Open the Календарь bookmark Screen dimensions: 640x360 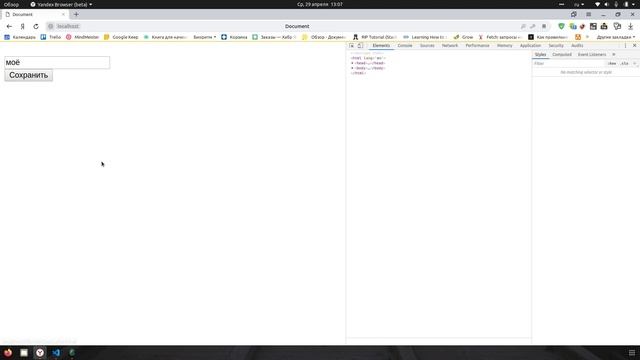(x=20, y=37)
